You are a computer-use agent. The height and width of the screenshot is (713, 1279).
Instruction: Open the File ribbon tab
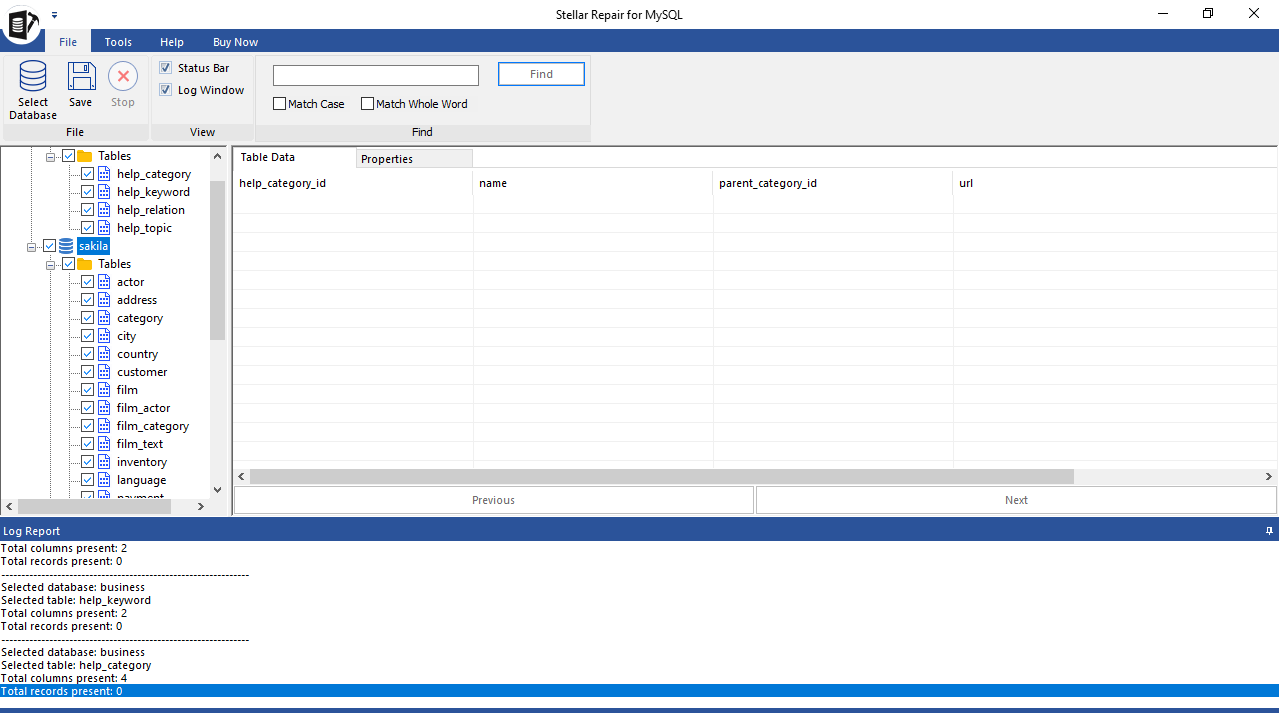(68, 42)
